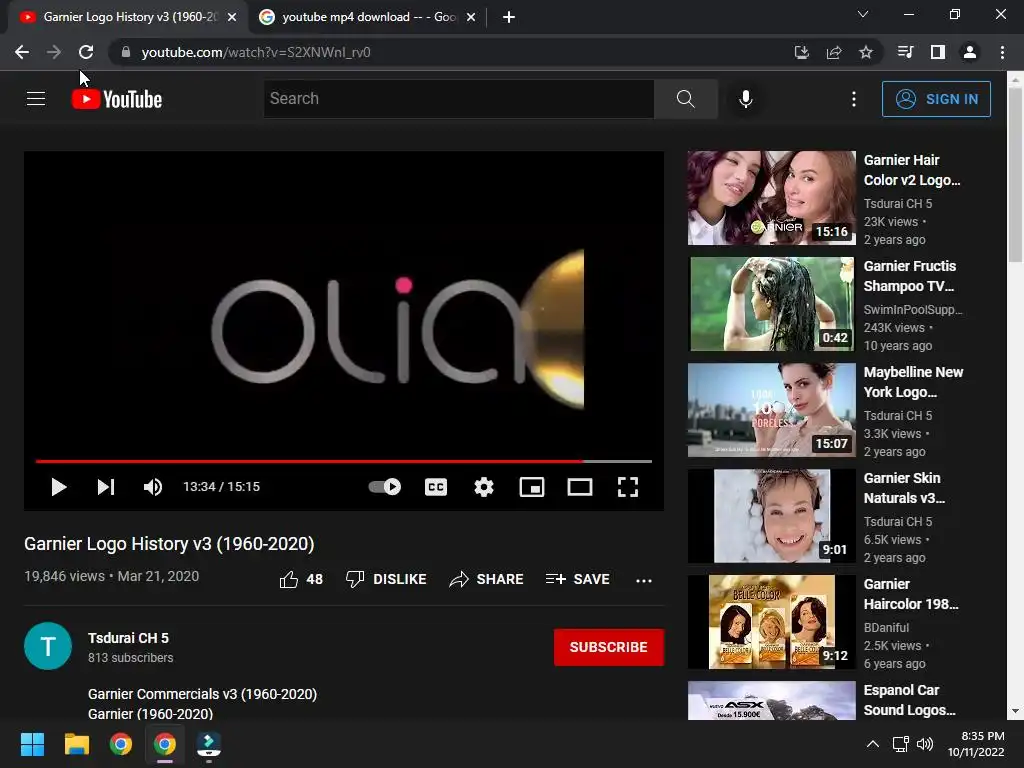
Task: Install app icon in address bar
Action: pos(801,52)
